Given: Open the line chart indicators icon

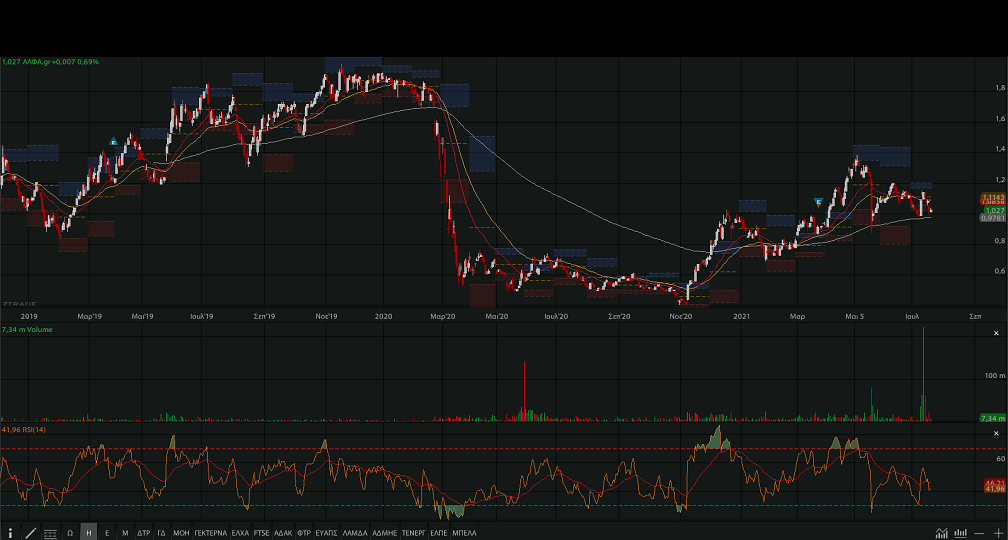Looking at the screenshot, I should click(x=941, y=533).
